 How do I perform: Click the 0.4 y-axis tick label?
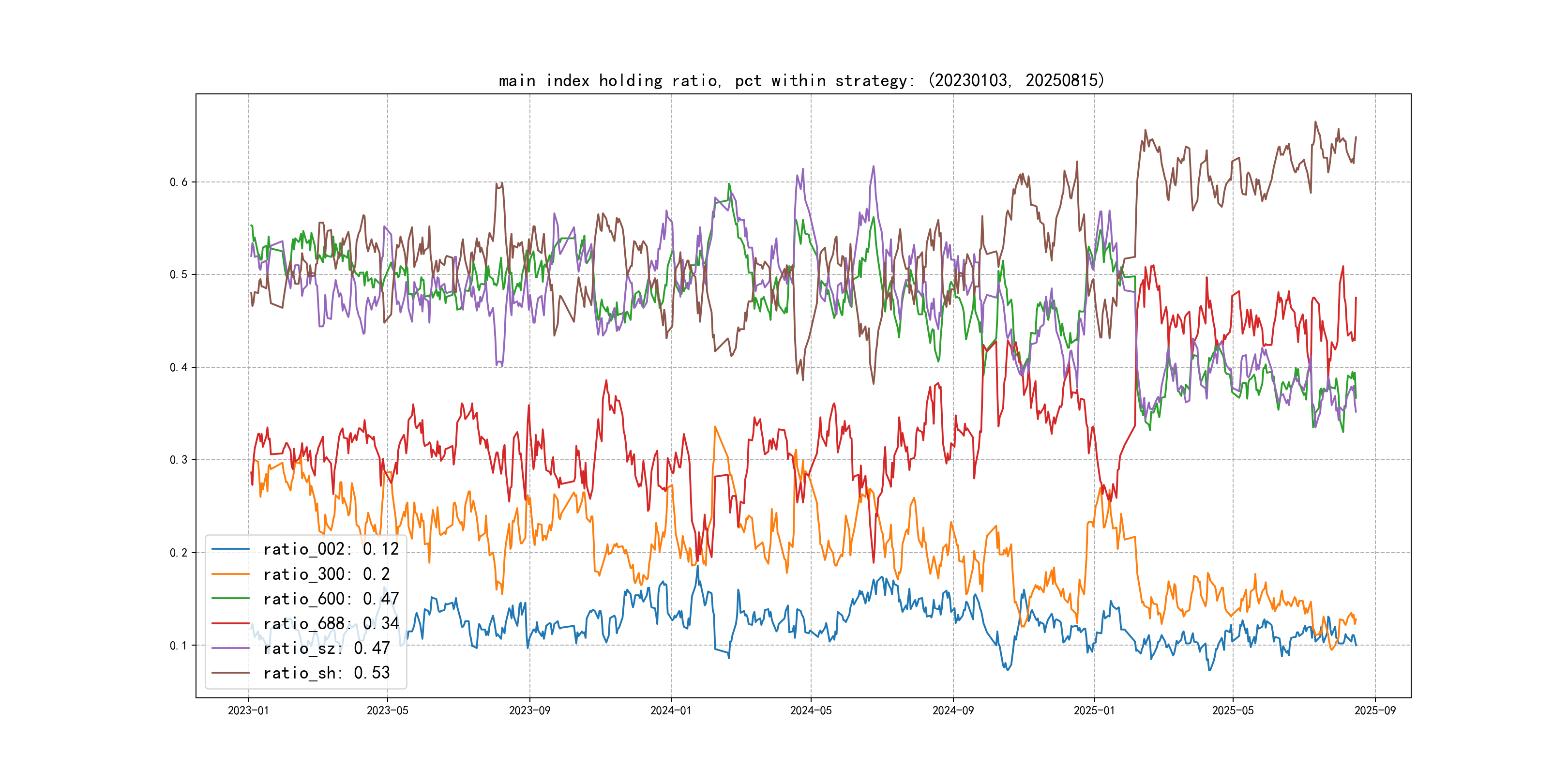tap(179, 367)
